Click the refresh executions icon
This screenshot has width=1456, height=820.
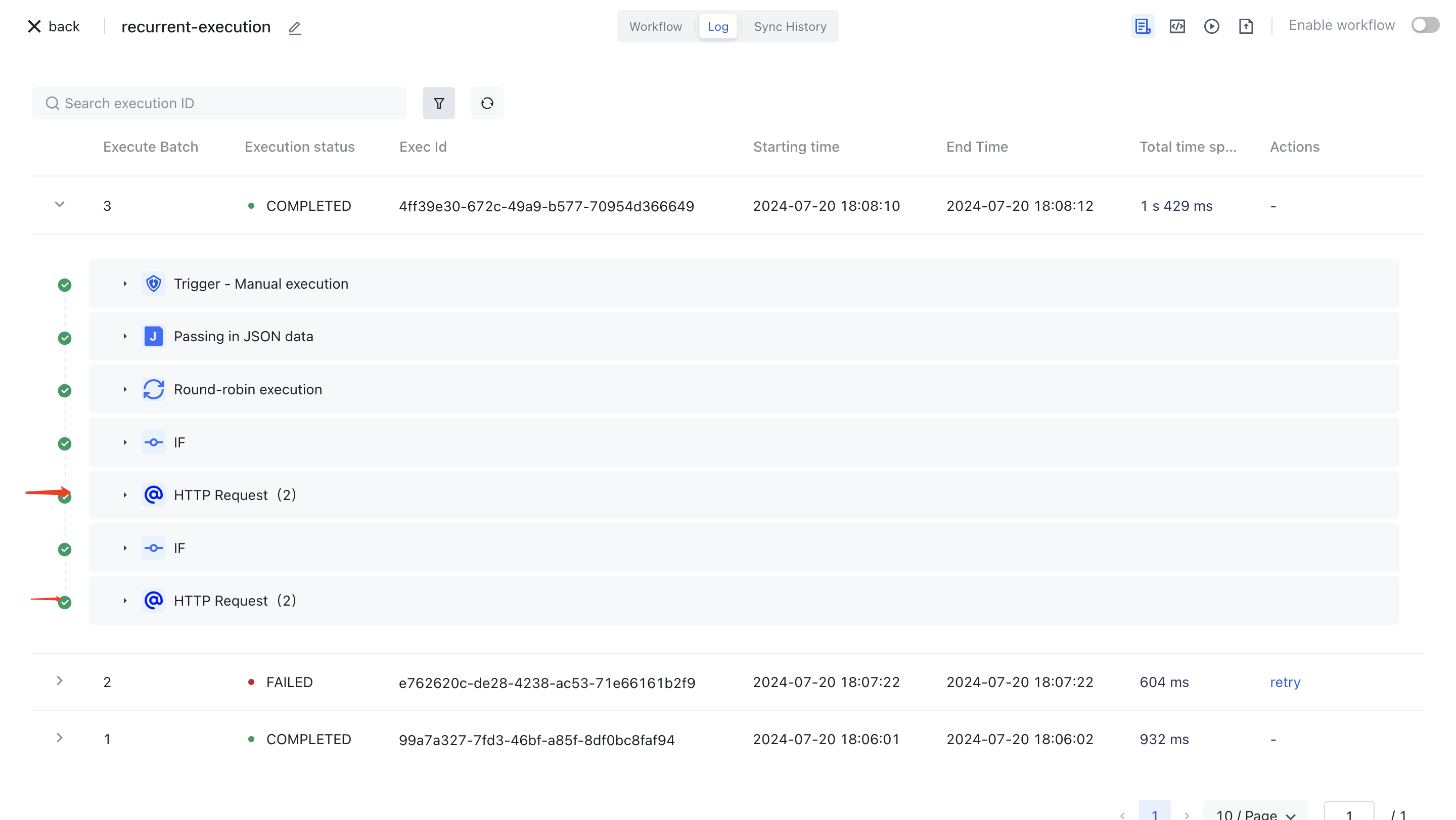tap(487, 103)
